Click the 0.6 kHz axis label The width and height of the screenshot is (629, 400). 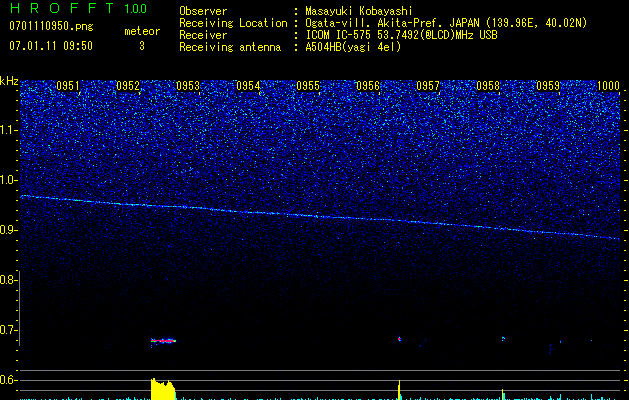[x=8, y=380]
